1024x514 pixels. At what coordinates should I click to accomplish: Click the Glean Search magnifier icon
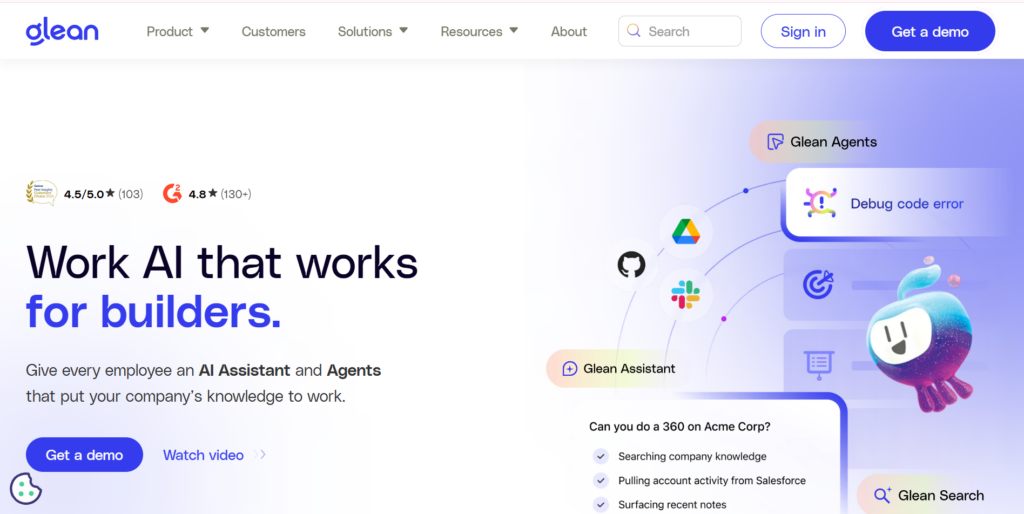click(x=882, y=495)
